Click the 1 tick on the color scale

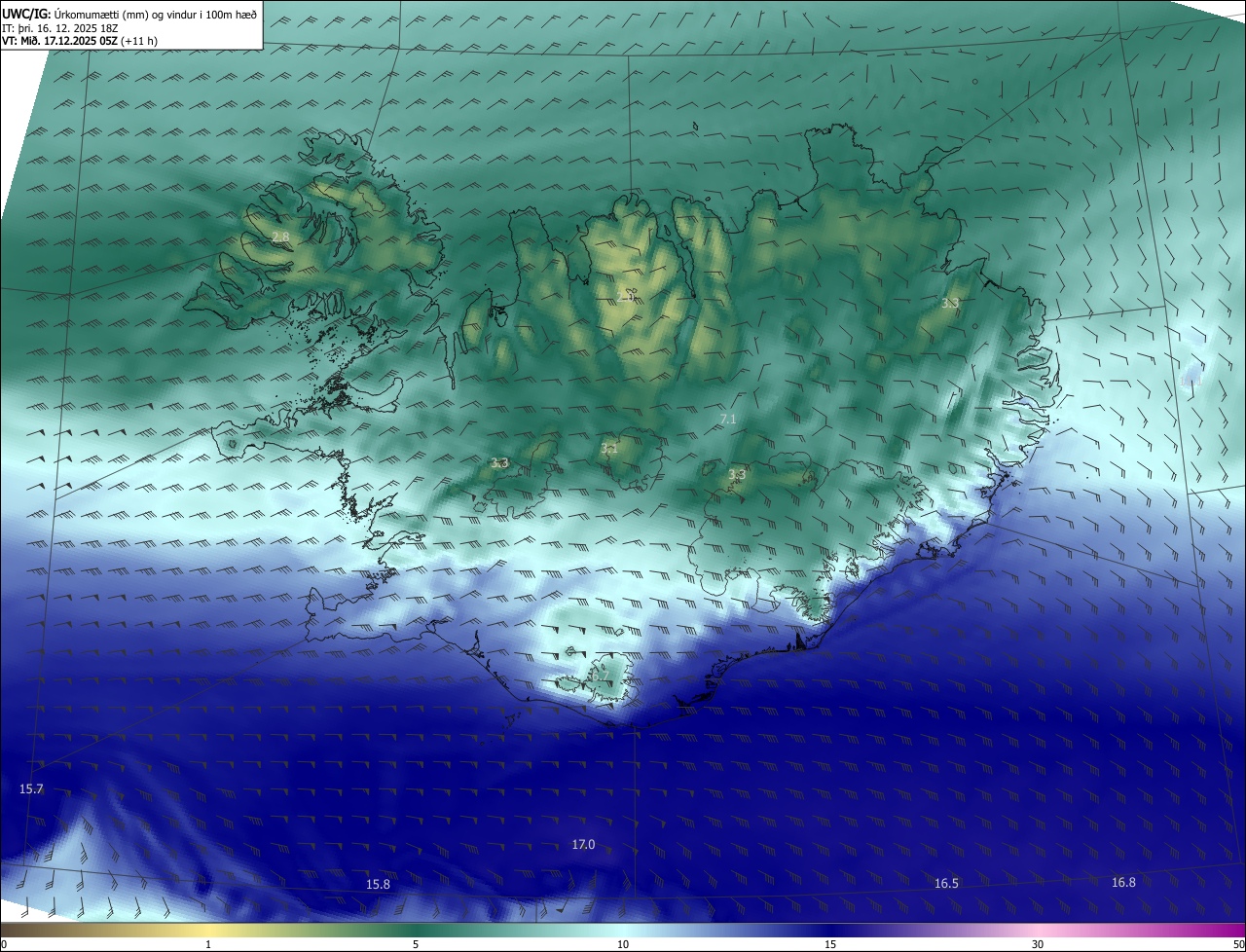[209, 945]
